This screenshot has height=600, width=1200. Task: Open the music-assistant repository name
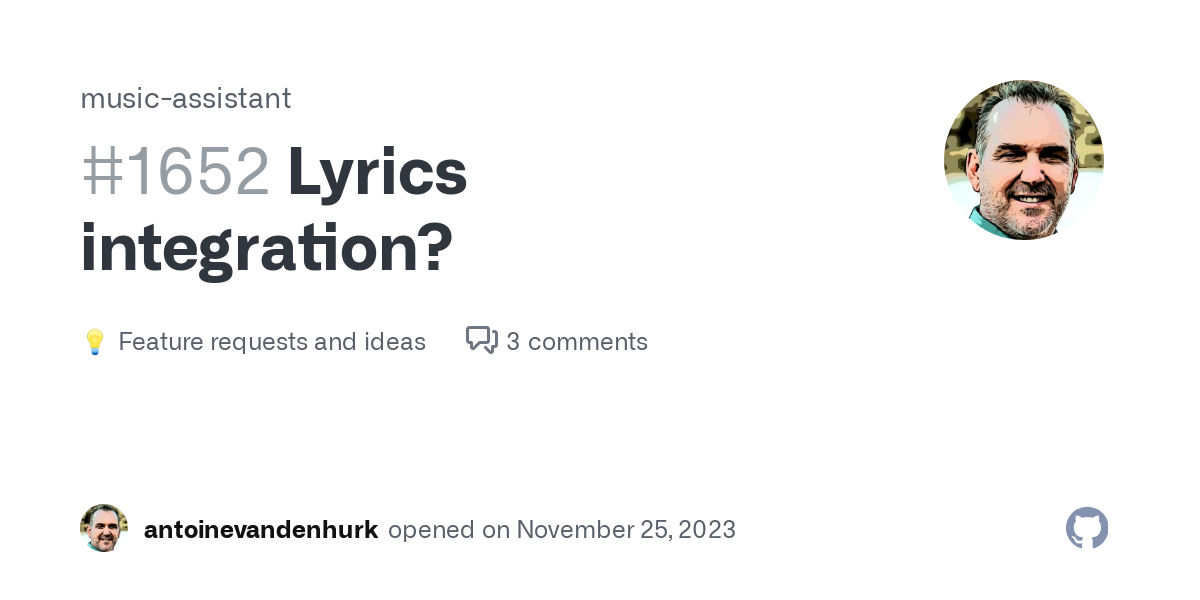pyautogui.click(x=186, y=98)
